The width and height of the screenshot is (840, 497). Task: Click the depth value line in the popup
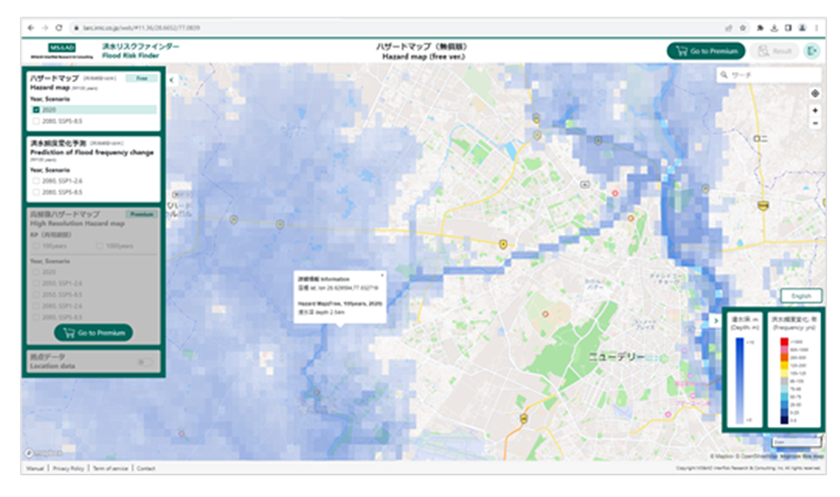[x=321, y=312]
